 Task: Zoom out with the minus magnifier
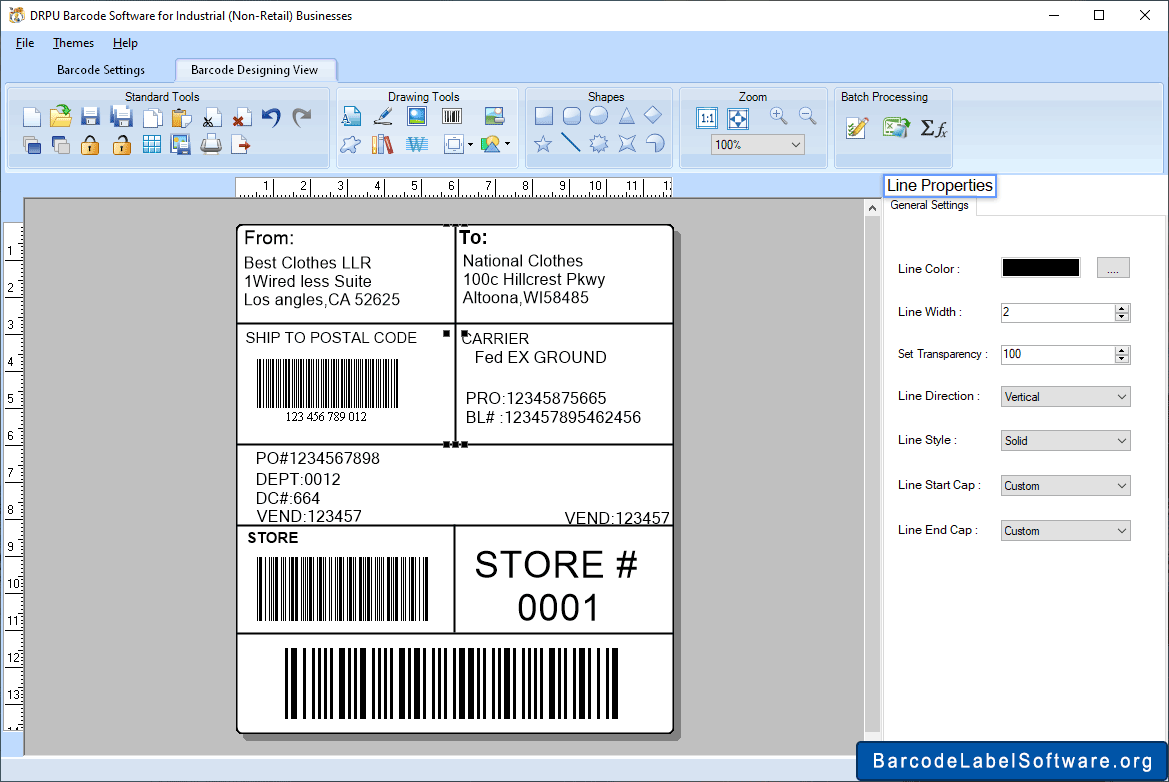point(807,116)
